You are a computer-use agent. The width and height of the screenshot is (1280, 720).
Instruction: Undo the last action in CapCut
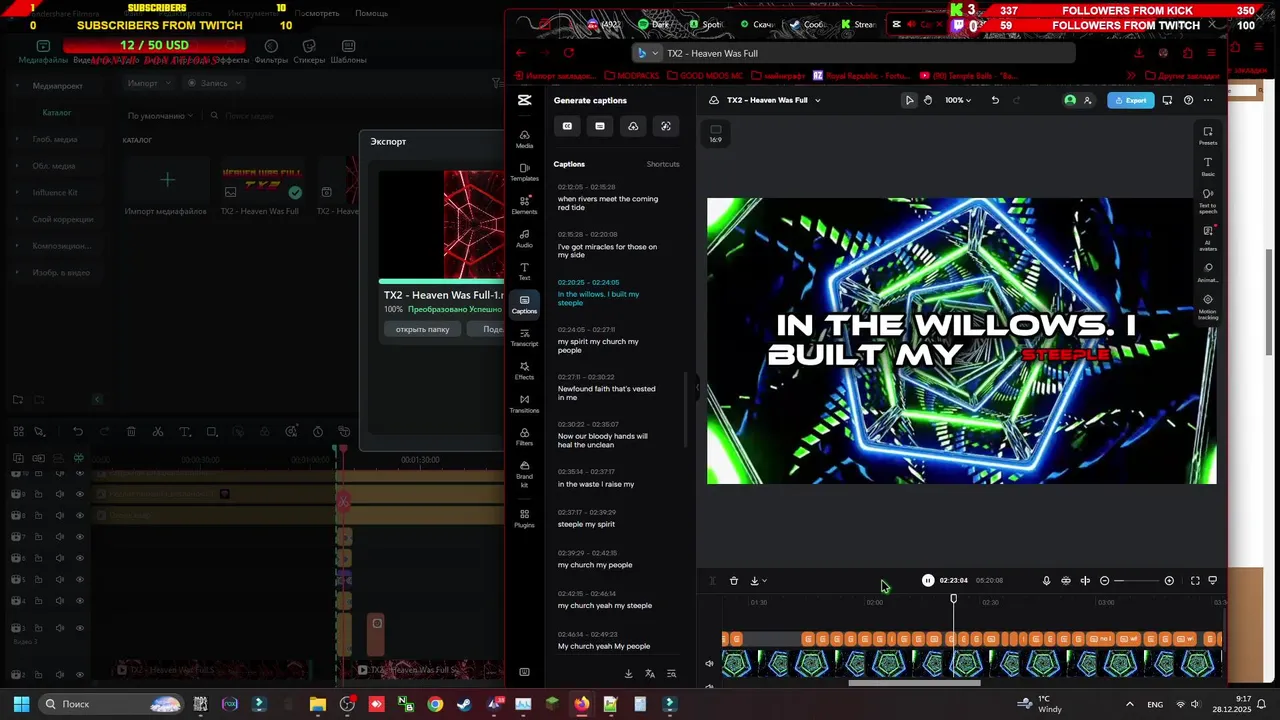pyautogui.click(x=995, y=100)
